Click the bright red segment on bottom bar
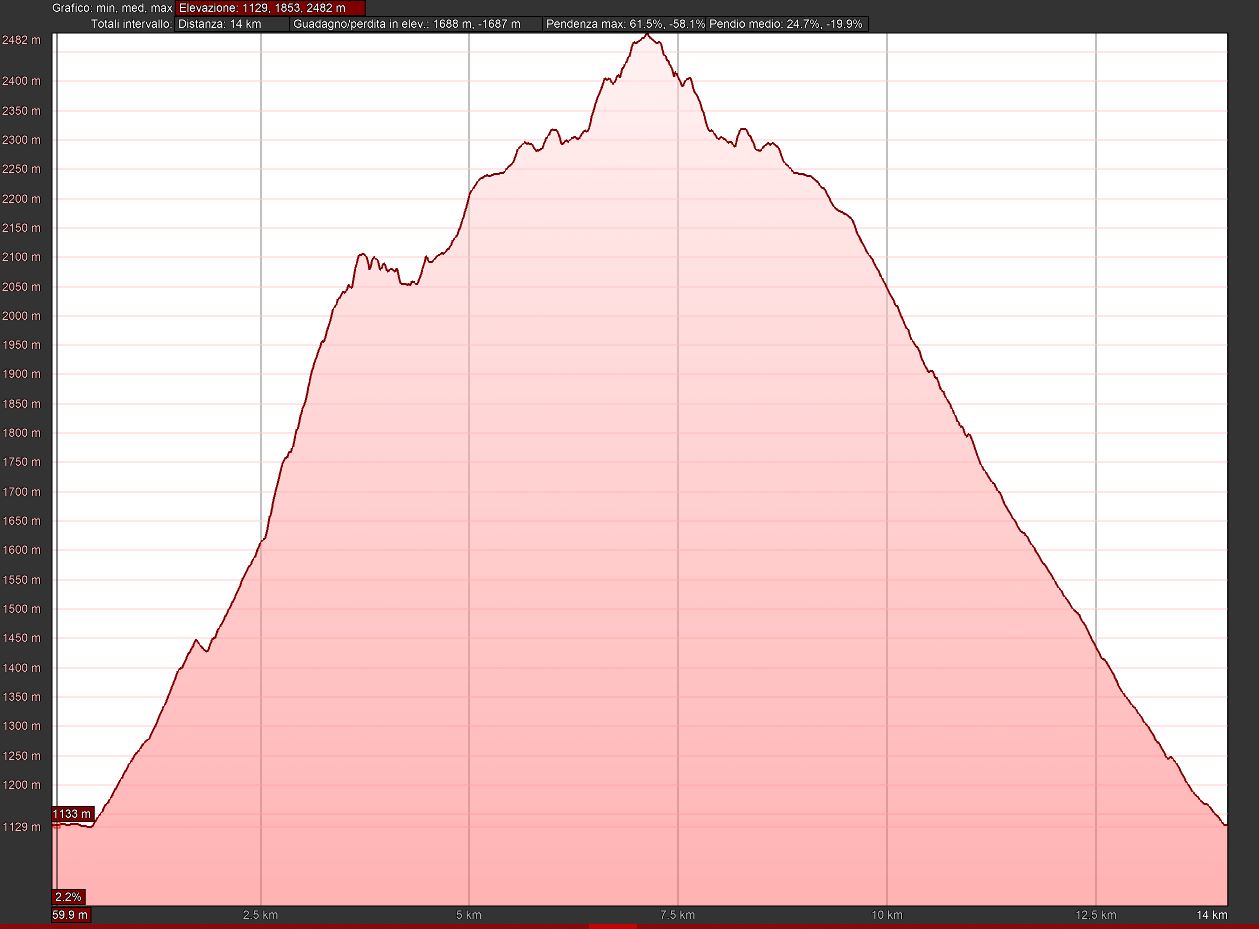Image resolution: width=1259 pixels, height=929 pixels. coord(612,926)
